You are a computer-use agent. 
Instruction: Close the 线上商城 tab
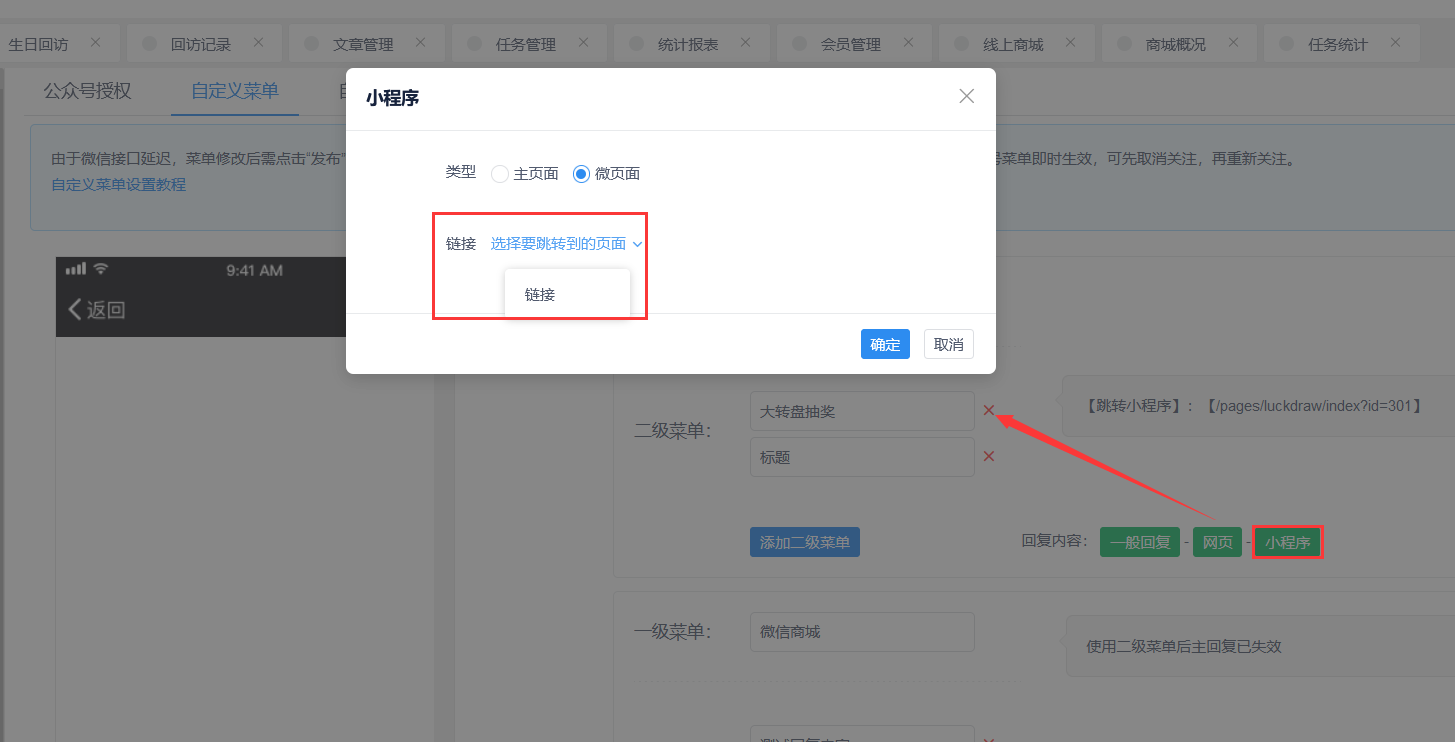point(1071,42)
